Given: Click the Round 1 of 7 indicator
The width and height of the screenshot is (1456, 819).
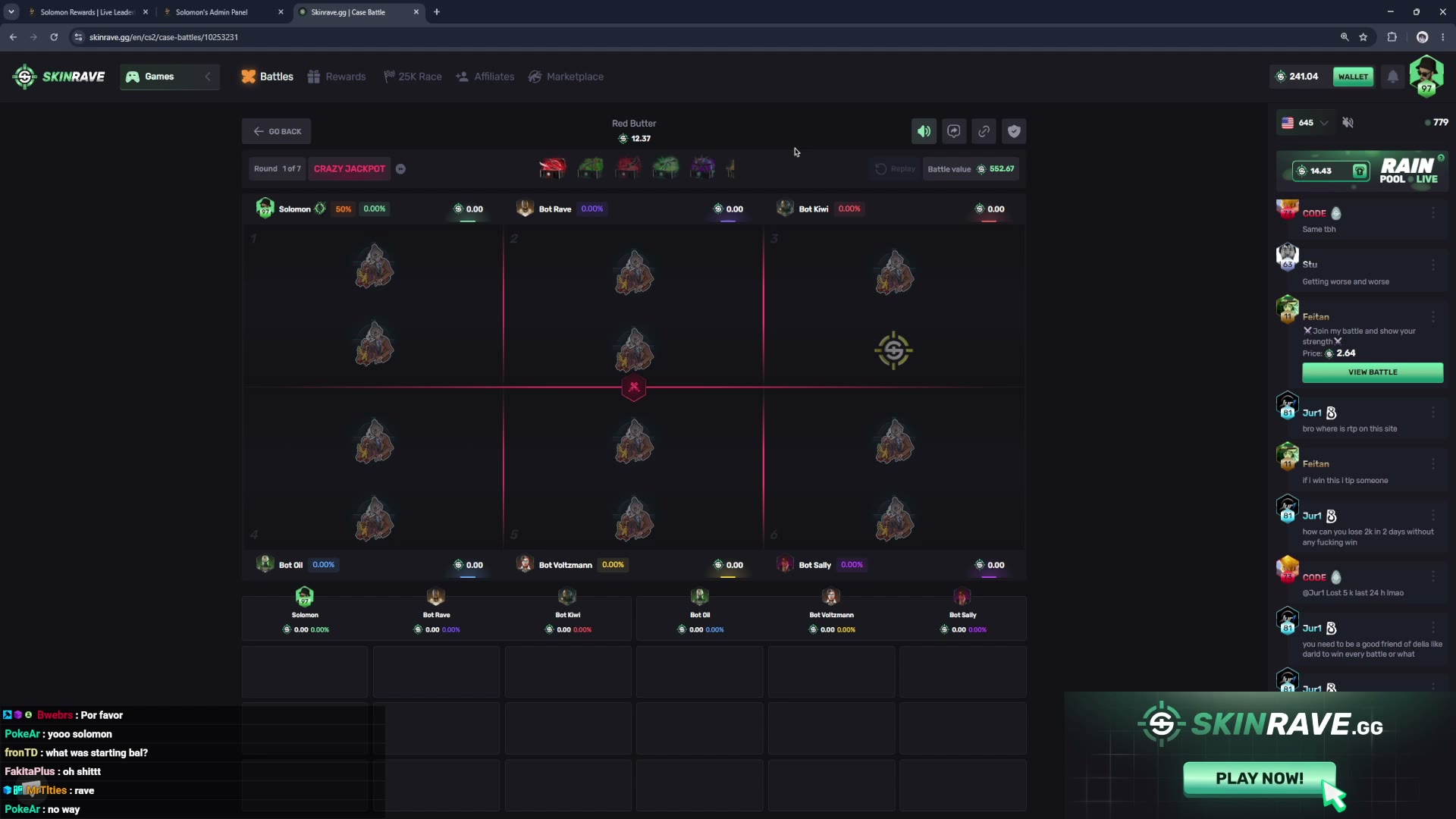Looking at the screenshot, I should (278, 169).
